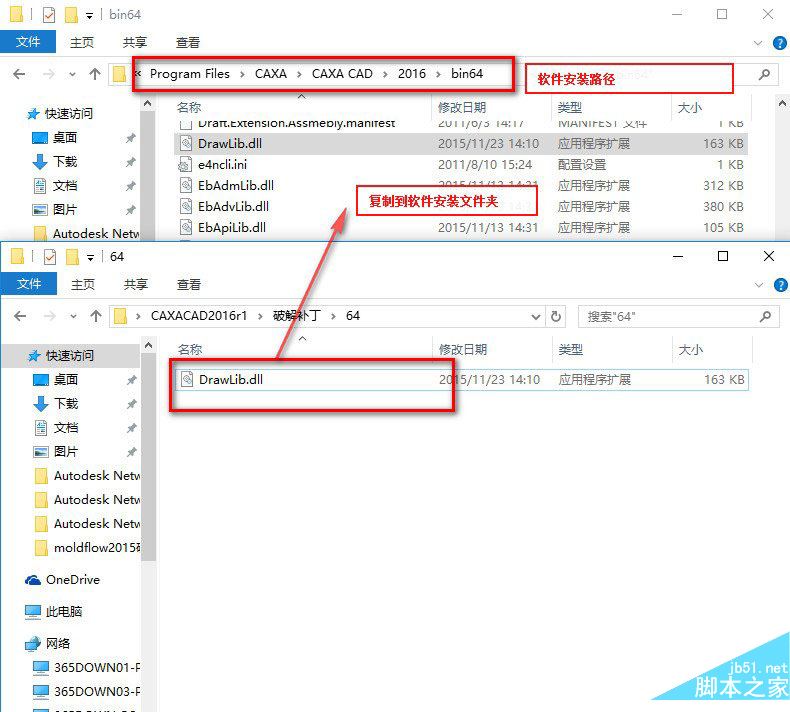Go up one folder in the 64 window

(96, 316)
